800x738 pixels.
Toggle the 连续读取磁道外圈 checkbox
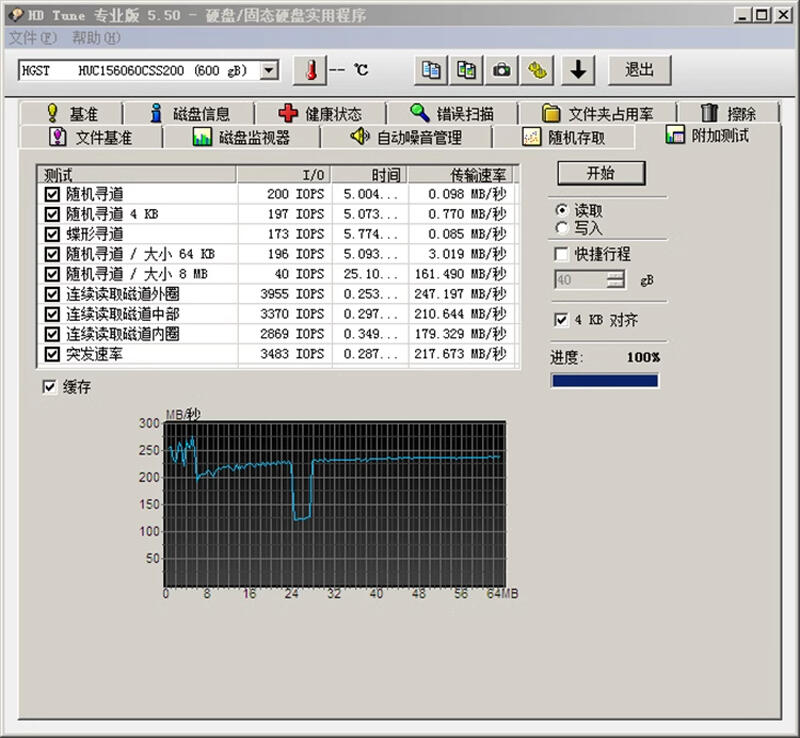[52, 294]
